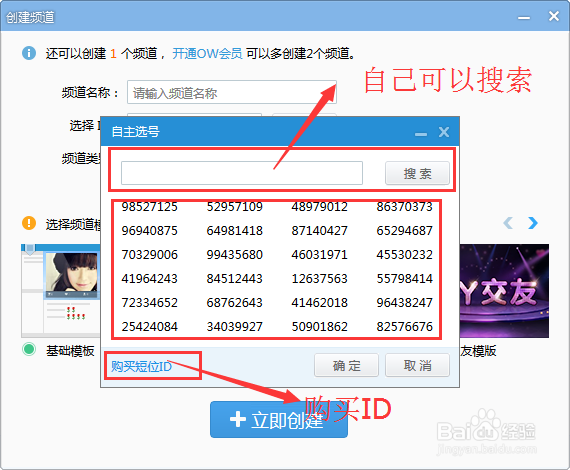Image resolution: width=570 pixels, height=470 pixels.
Task: Choose channel ID 72334652
Action: [x=149, y=302]
